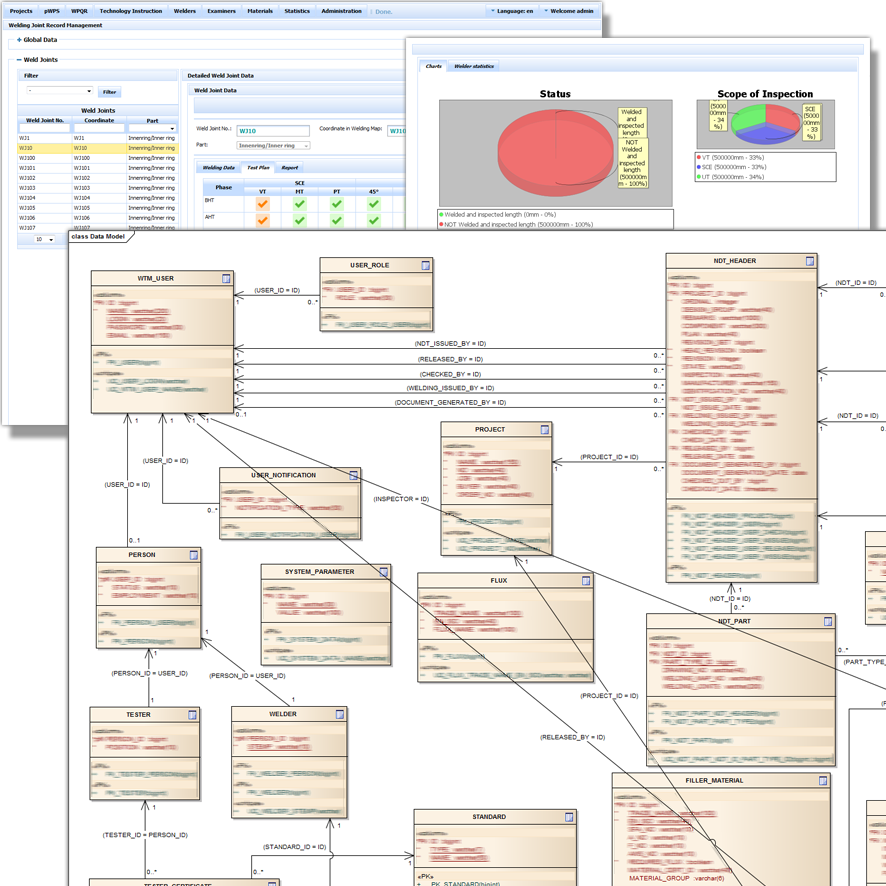Click the WTM_USER class icon
This screenshot has width=886, height=886.
(x=226, y=278)
